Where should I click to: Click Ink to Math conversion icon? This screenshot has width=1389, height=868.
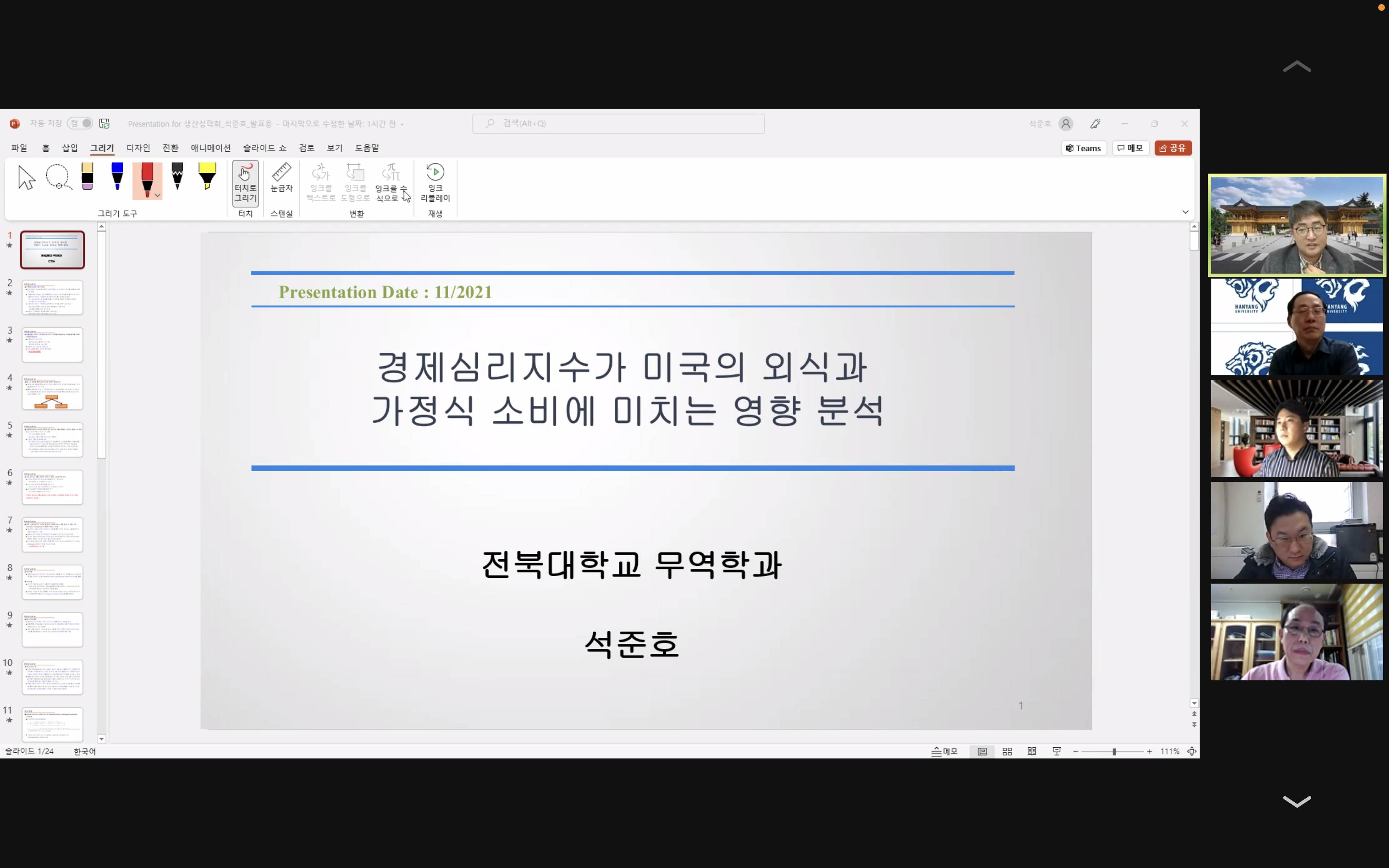[x=391, y=182]
